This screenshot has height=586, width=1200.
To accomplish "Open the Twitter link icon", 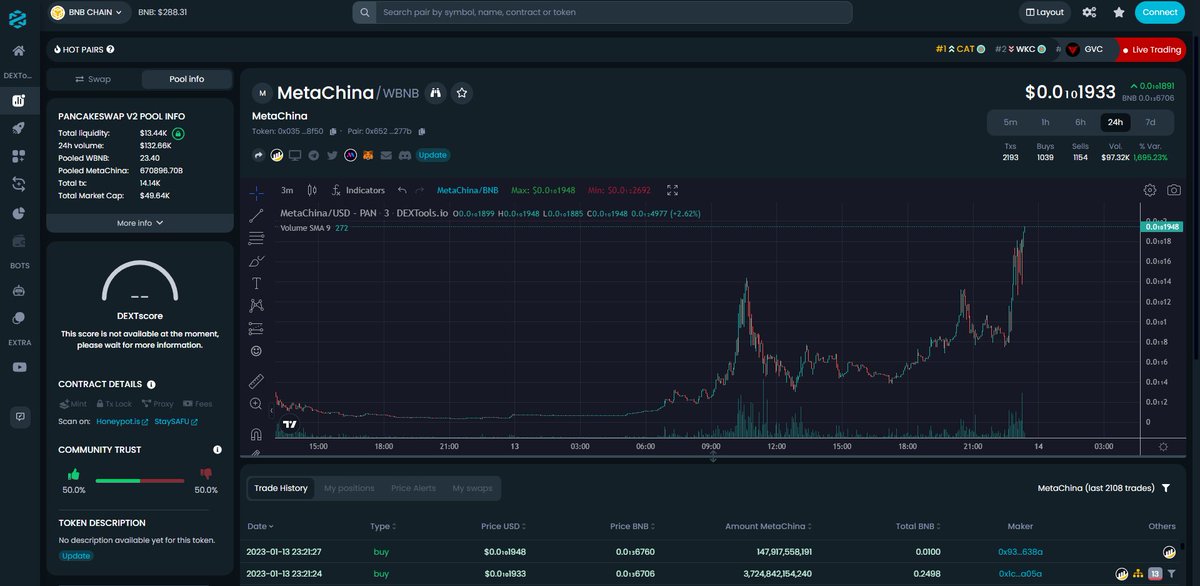I will click(x=332, y=155).
